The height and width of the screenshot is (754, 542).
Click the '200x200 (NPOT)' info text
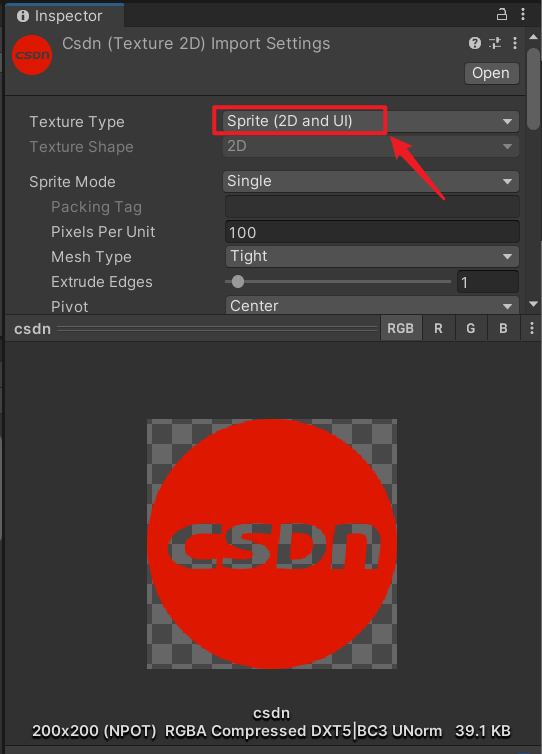(x=94, y=731)
